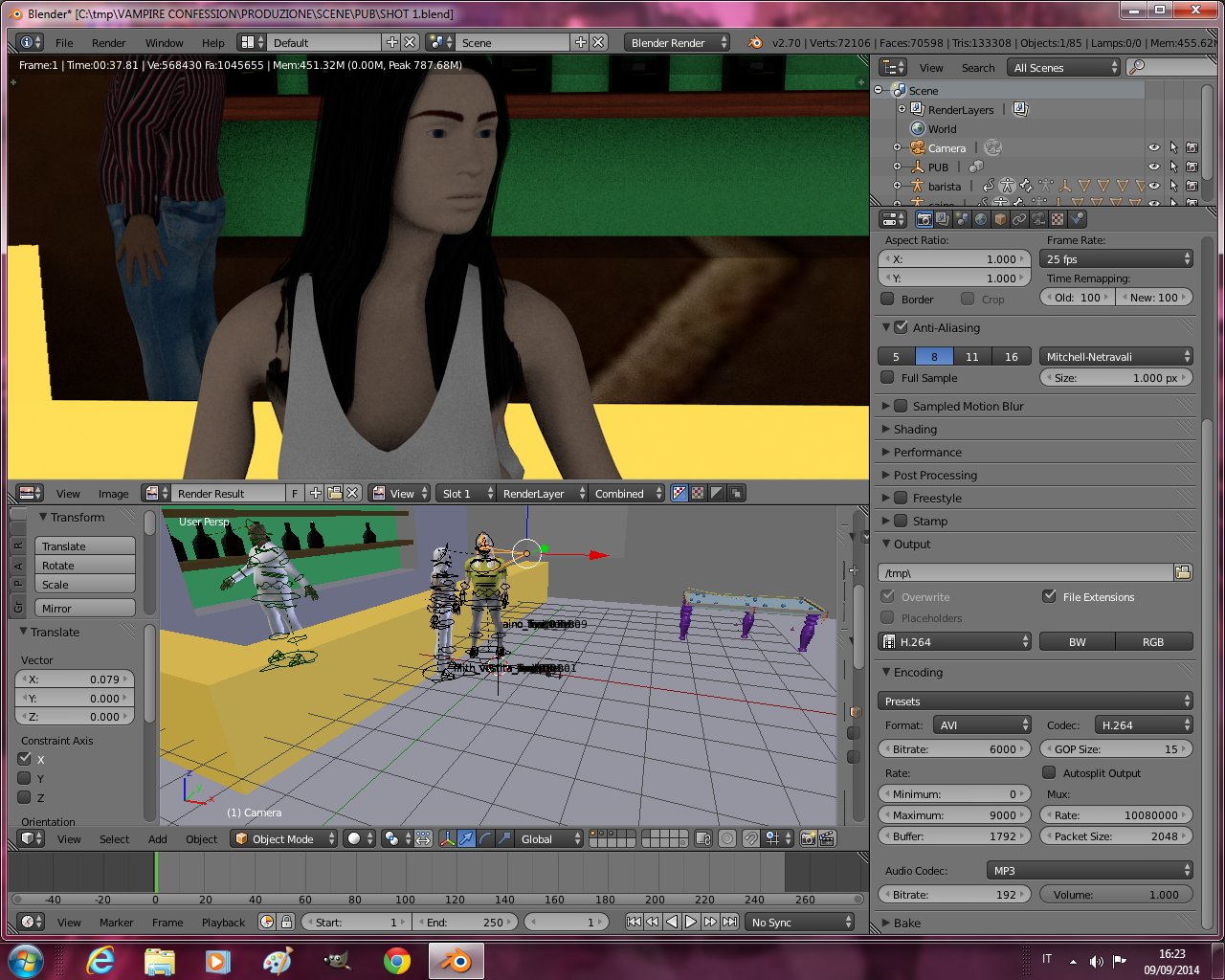
Task: Open the Constraints properties tab chain icon
Action: tap(1019, 219)
